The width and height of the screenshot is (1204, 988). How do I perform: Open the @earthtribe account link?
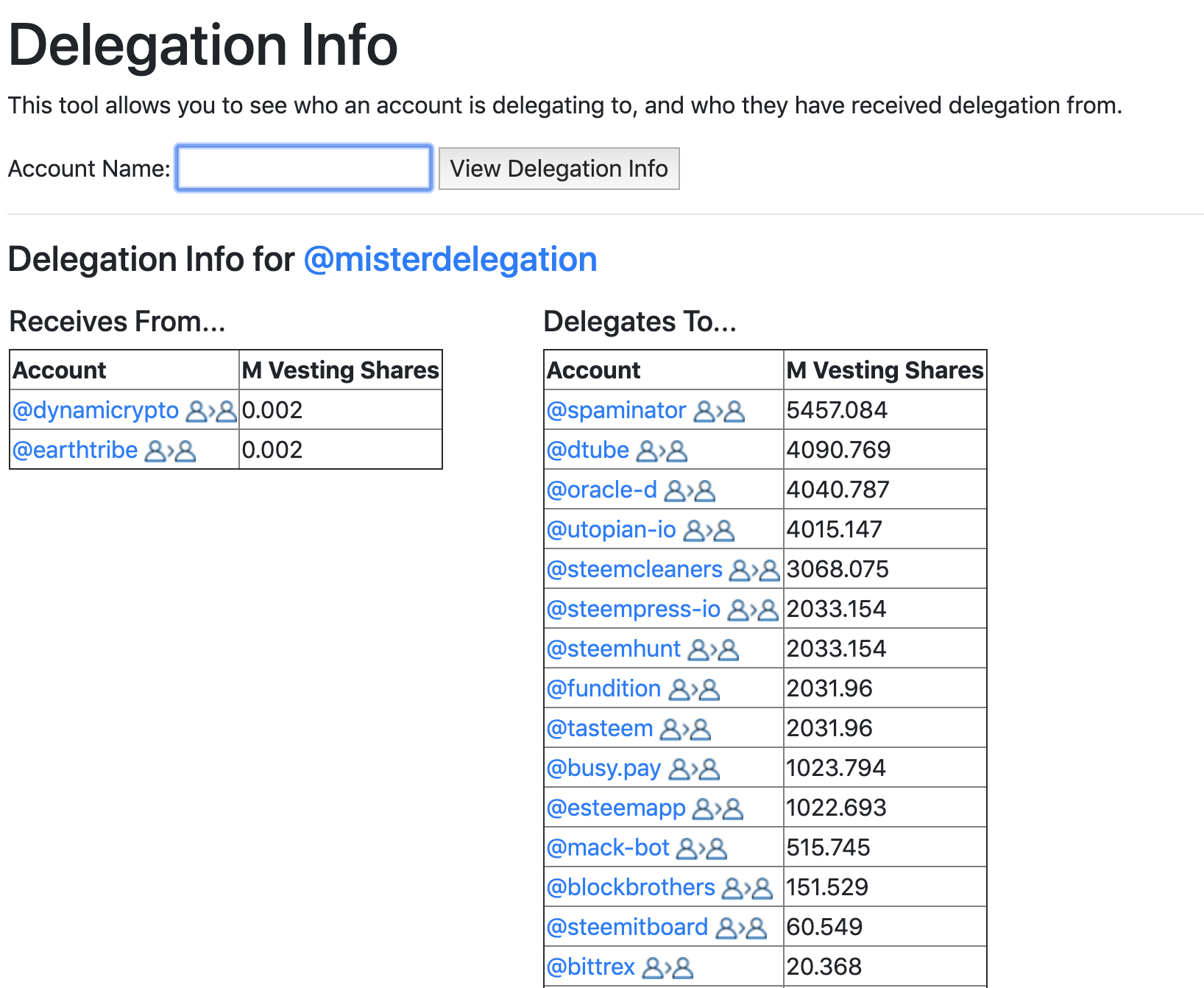click(x=75, y=450)
